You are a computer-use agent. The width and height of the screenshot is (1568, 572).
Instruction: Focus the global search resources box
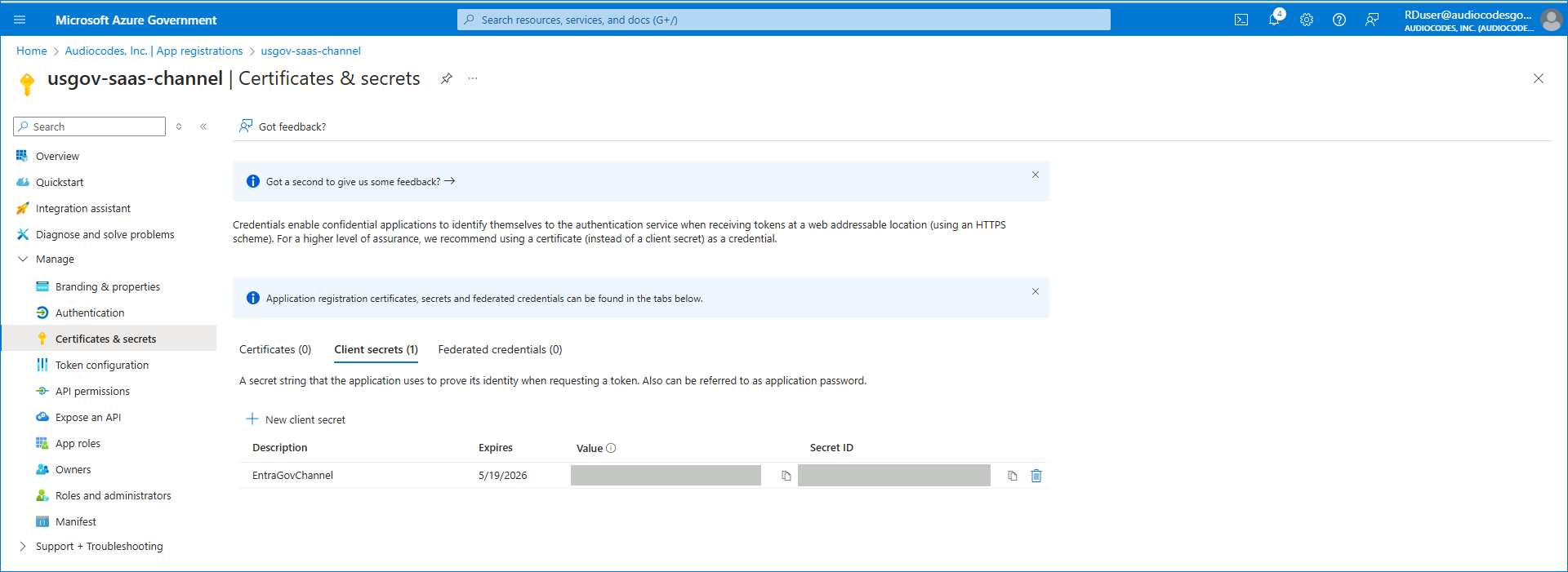(x=784, y=20)
